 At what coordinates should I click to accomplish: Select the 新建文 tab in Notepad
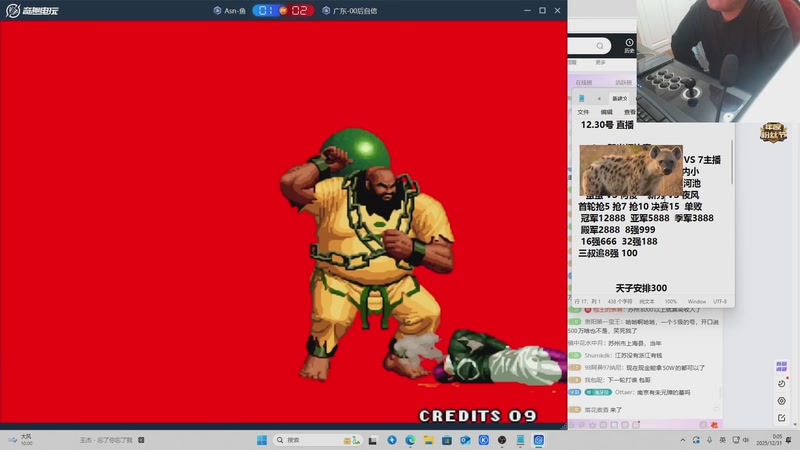[619, 98]
